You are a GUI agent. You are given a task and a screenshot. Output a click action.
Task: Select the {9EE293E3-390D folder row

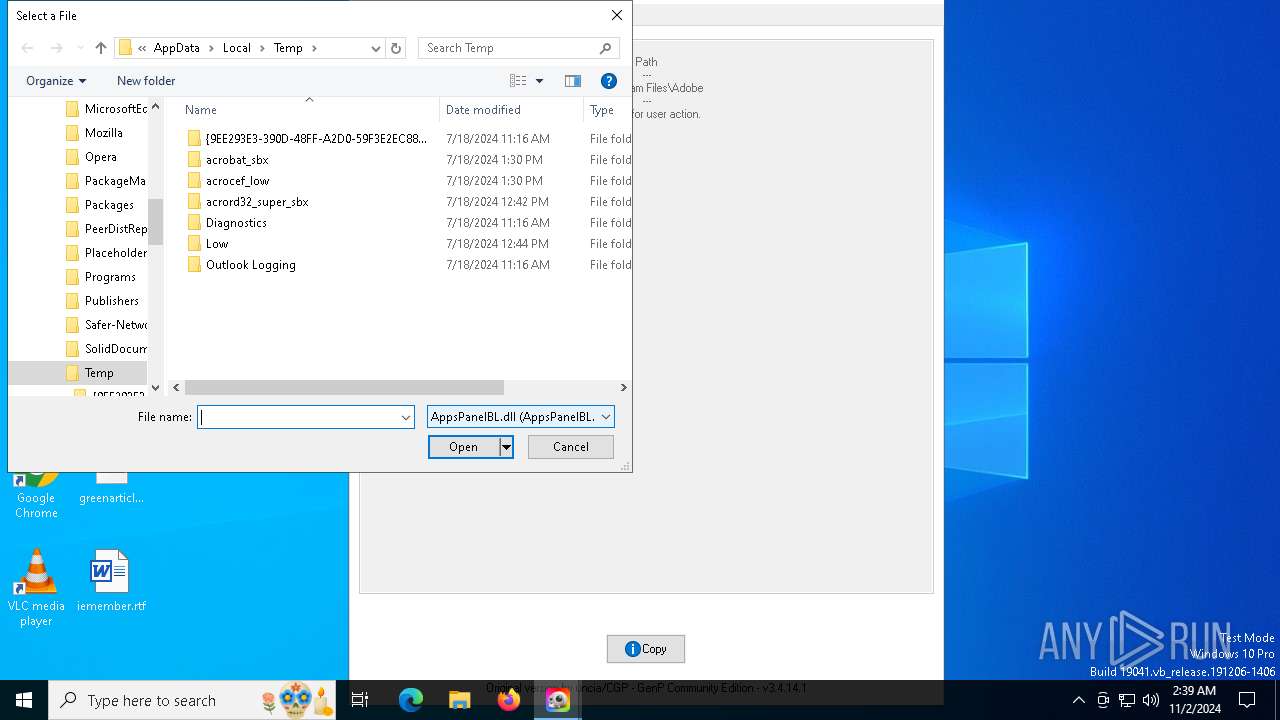(x=310, y=139)
